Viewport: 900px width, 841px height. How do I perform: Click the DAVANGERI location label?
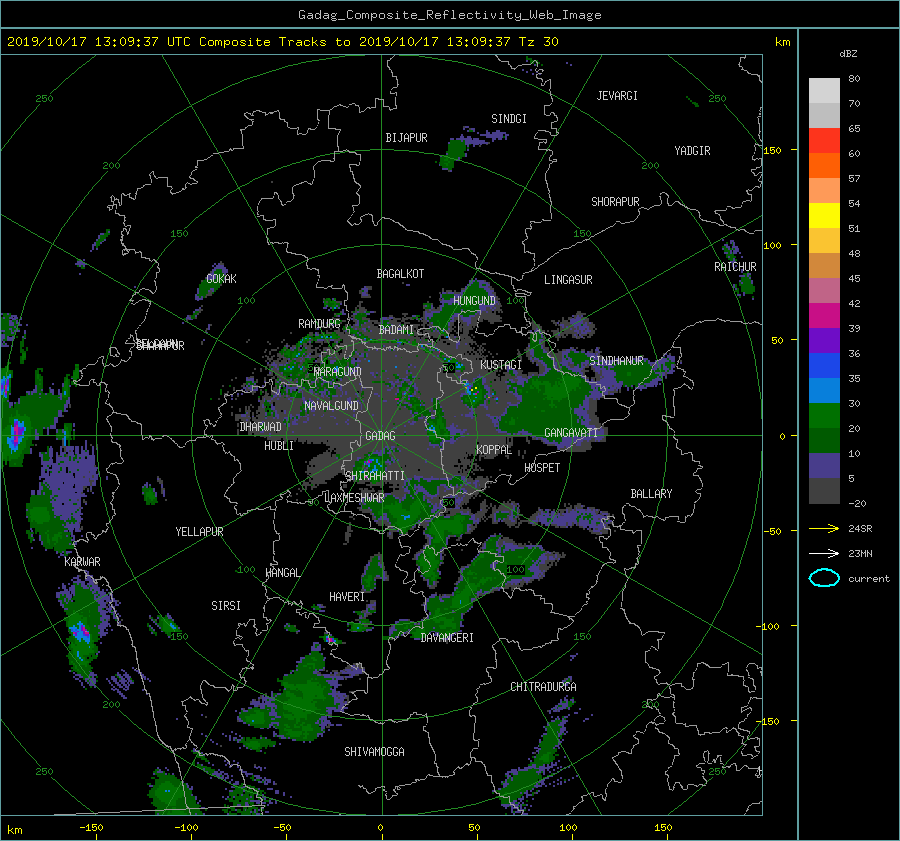click(x=447, y=638)
